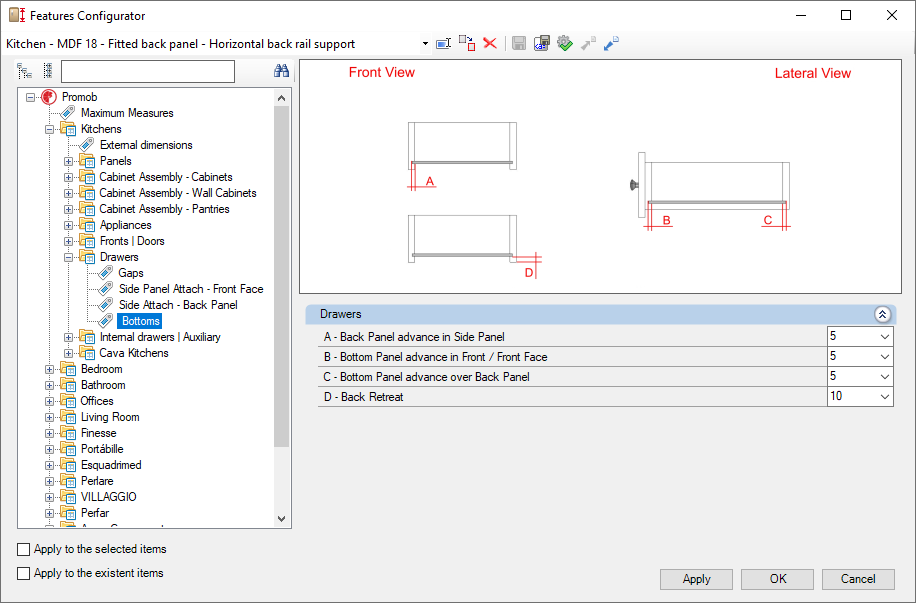The image size is (916, 603).
Task: Select Internal drawers | Auxiliary item
Action: 160,337
